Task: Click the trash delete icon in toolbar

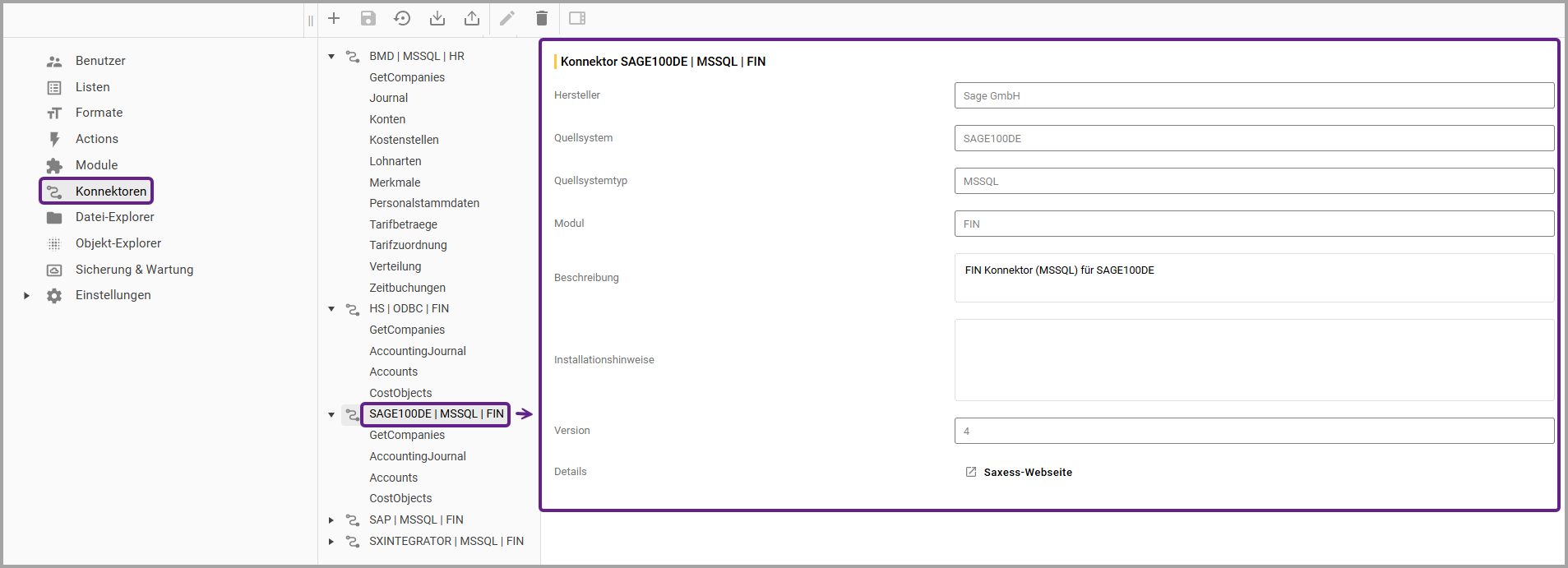Action: tap(542, 18)
